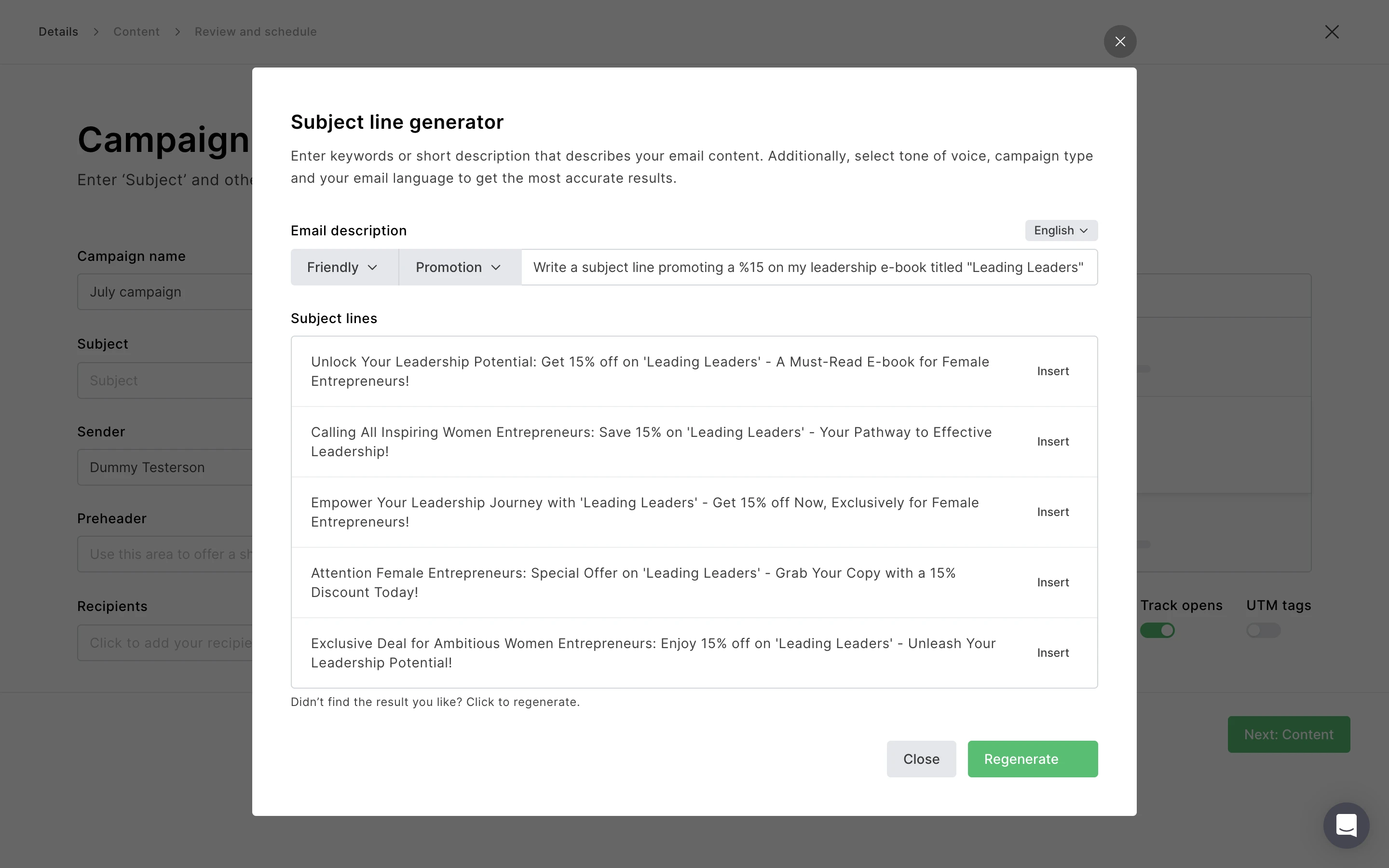This screenshot has width=1389, height=868.
Task: Click the email description text field
Action: coord(807,267)
